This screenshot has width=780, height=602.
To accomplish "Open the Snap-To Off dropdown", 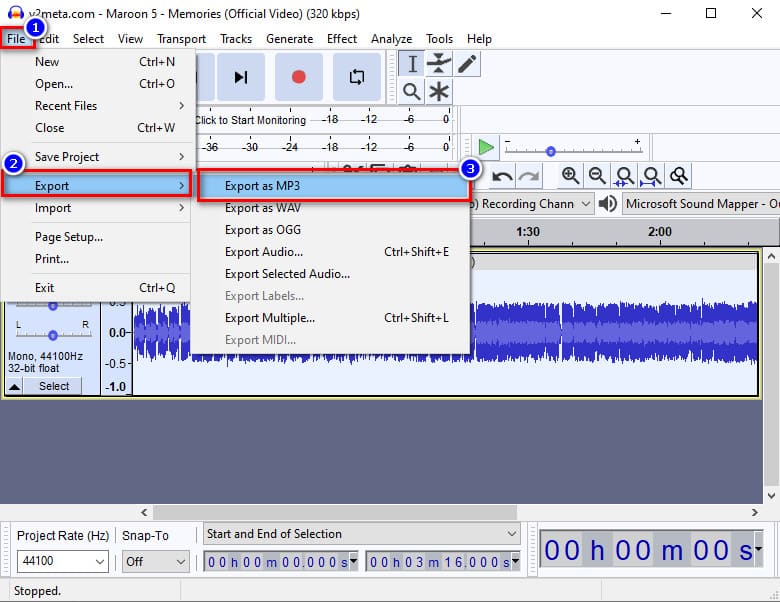I will coord(156,561).
